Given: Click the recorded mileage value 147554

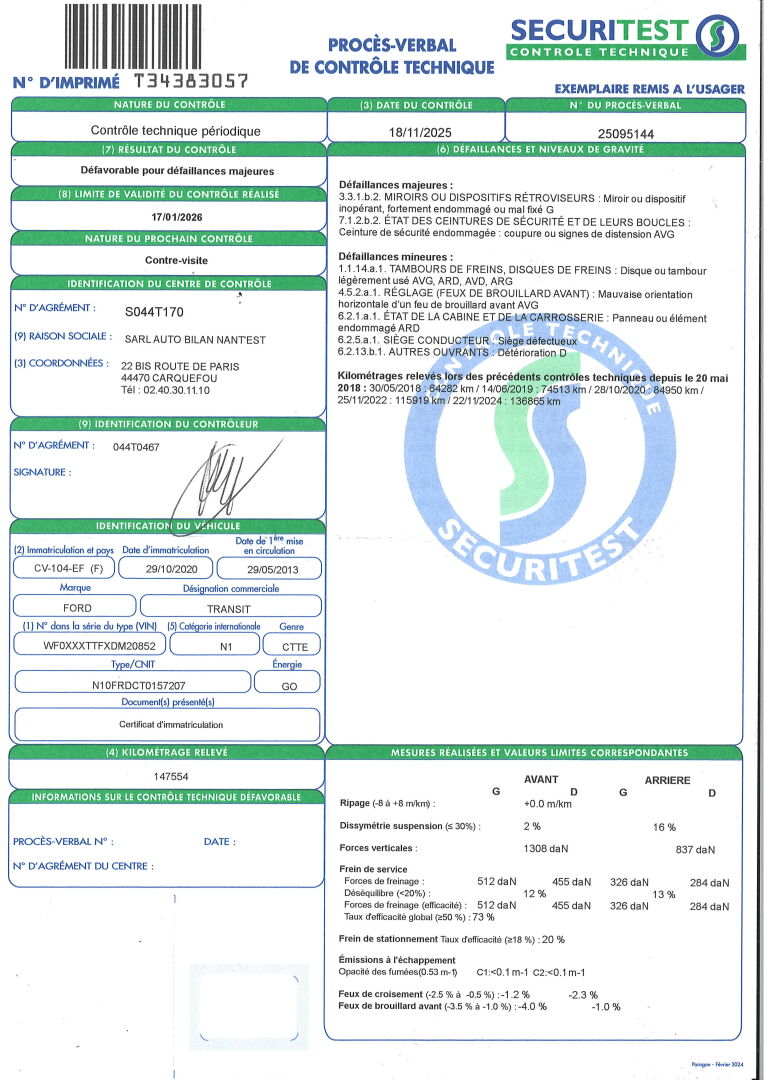Looking at the screenshot, I should click(170, 775).
